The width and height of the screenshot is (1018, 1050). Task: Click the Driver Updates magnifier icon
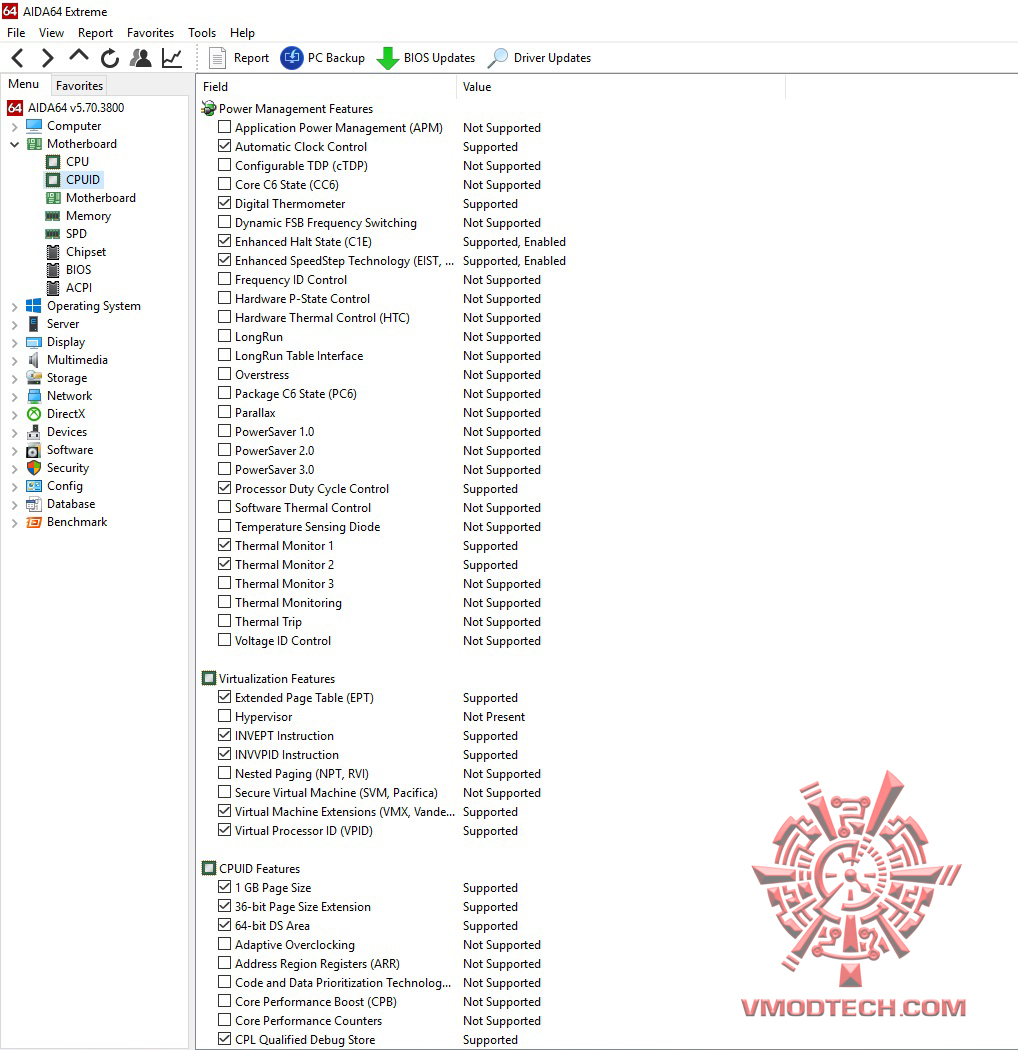(x=498, y=58)
